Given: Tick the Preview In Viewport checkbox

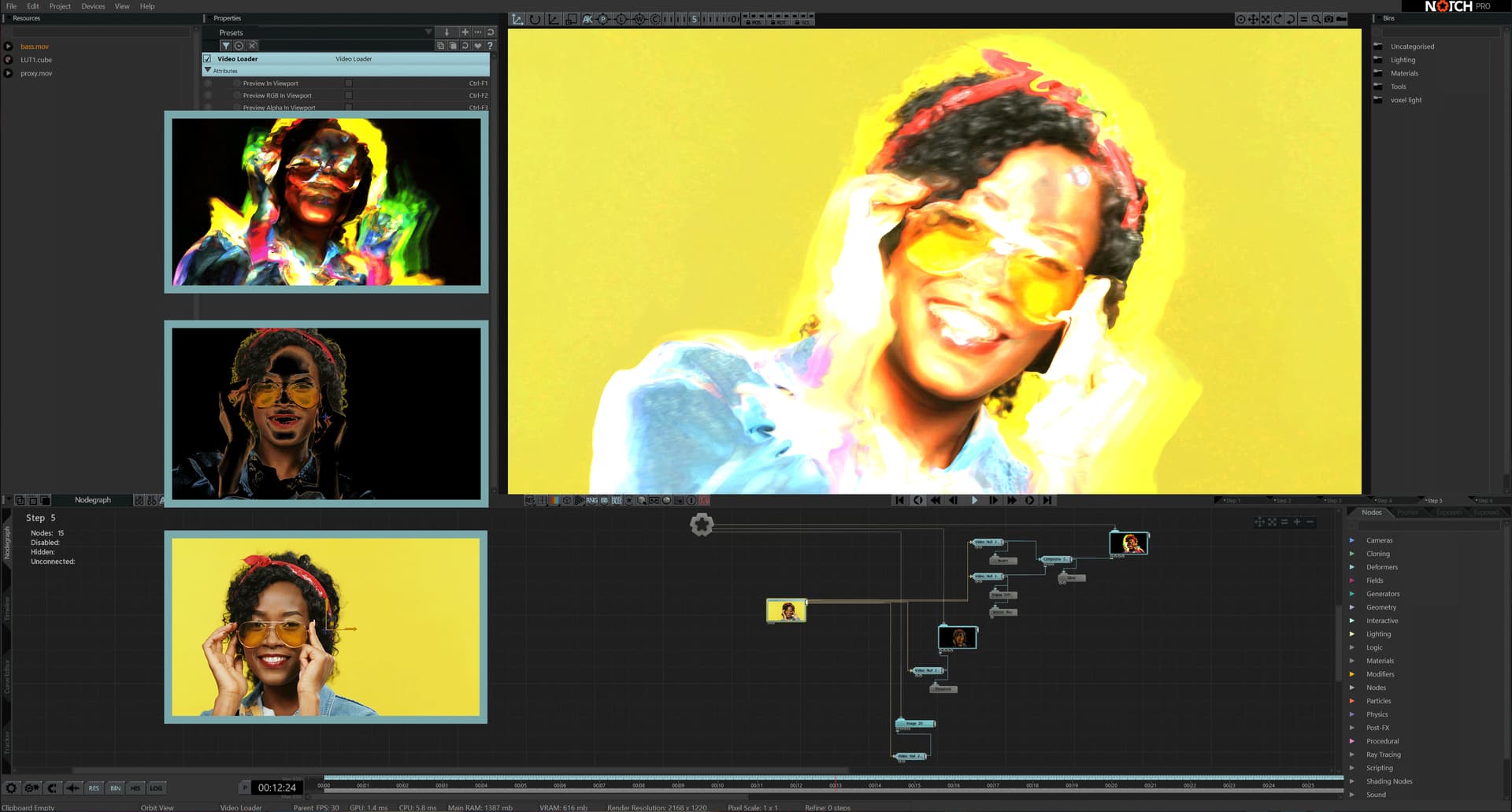Looking at the screenshot, I should pyautogui.click(x=349, y=83).
